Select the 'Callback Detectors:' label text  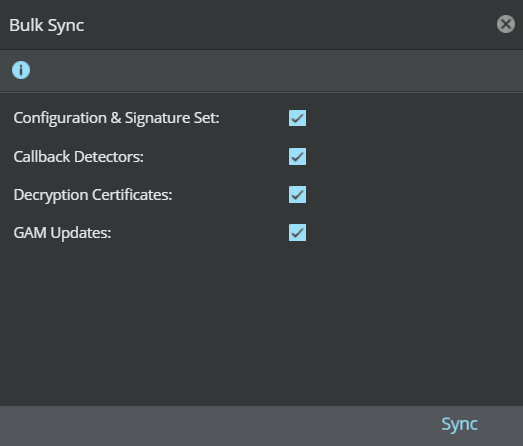tap(78, 156)
